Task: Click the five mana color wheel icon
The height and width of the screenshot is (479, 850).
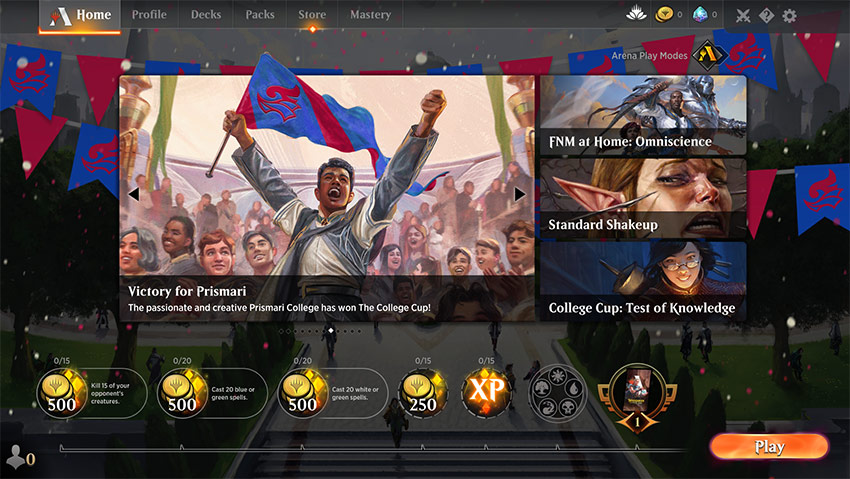Action: [558, 392]
